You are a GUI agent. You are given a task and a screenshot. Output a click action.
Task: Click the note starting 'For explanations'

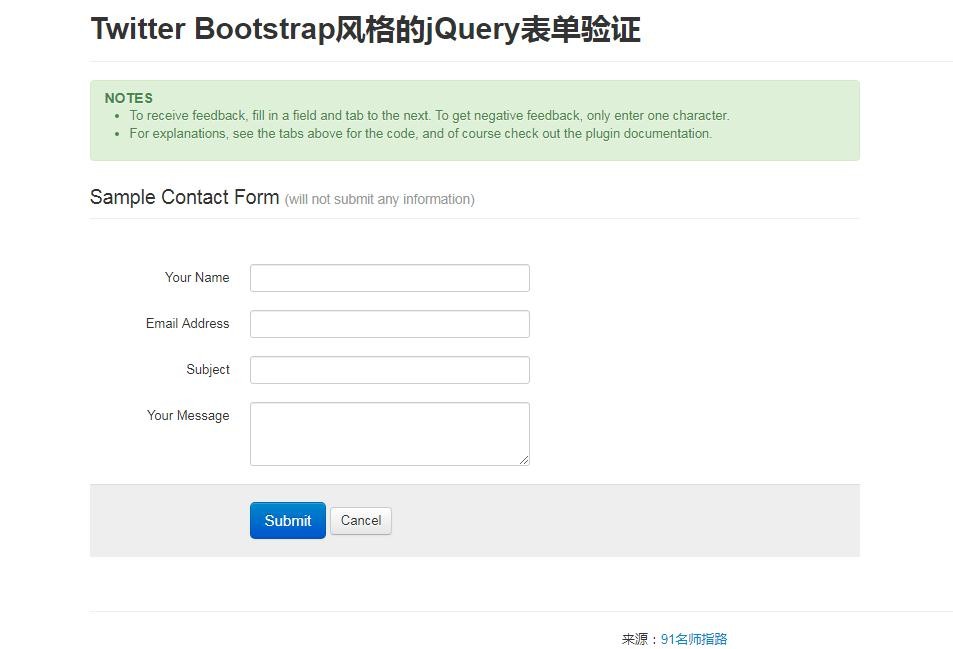[420, 133]
